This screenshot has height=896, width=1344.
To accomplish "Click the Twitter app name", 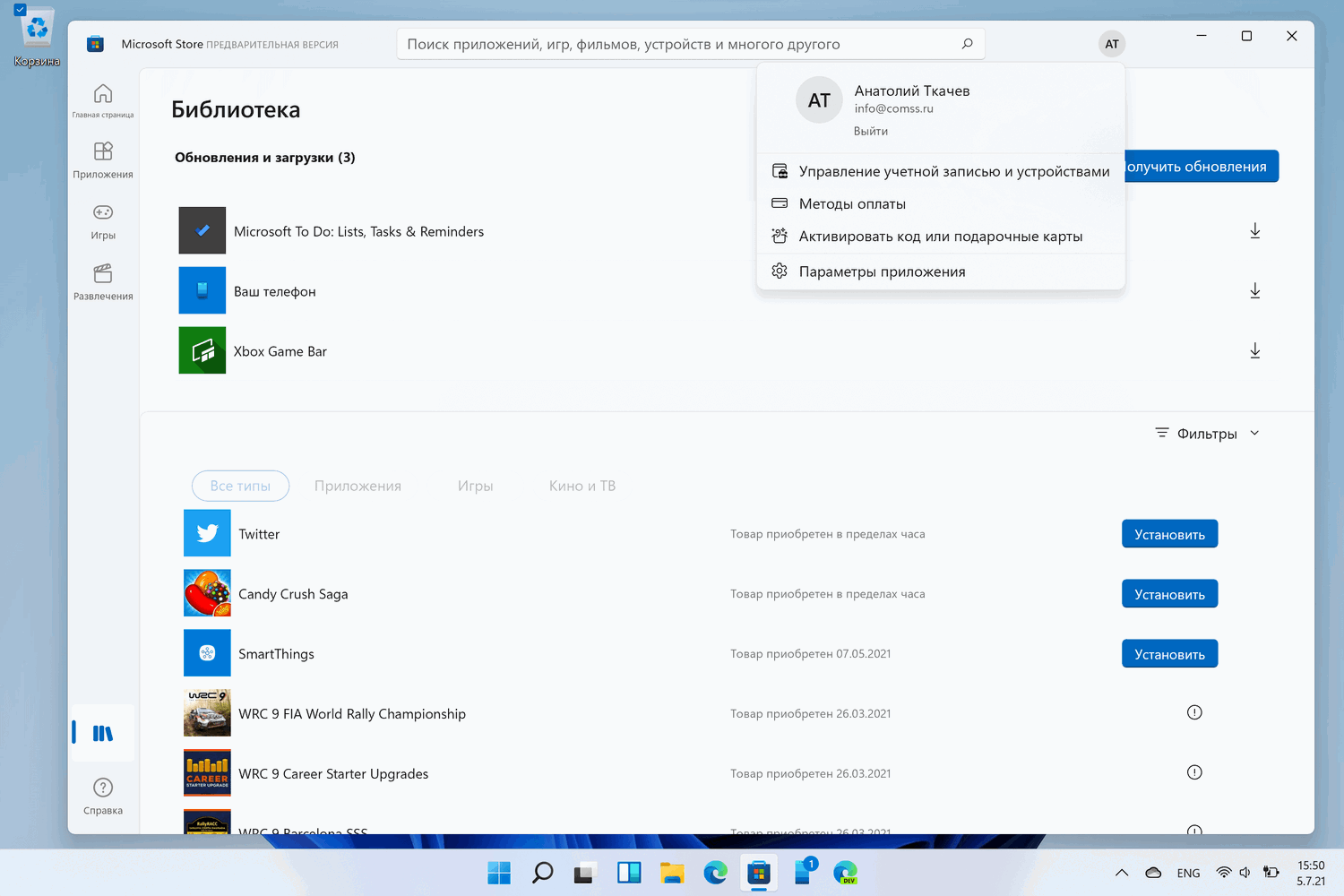I will (x=259, y=534).
